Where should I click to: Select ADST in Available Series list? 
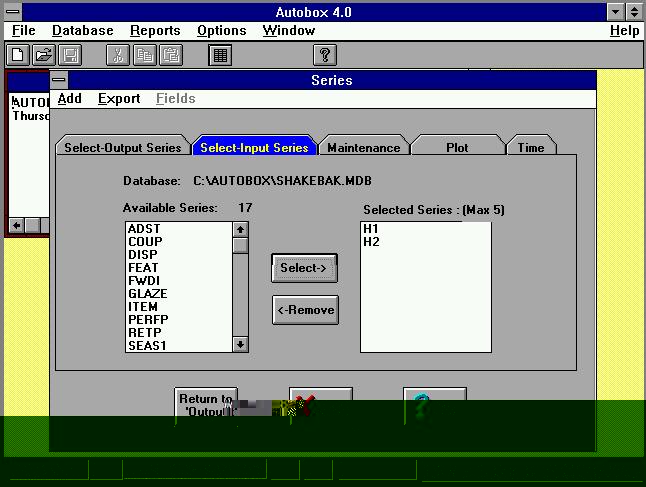pyautogui.click(x=179, y=229)
